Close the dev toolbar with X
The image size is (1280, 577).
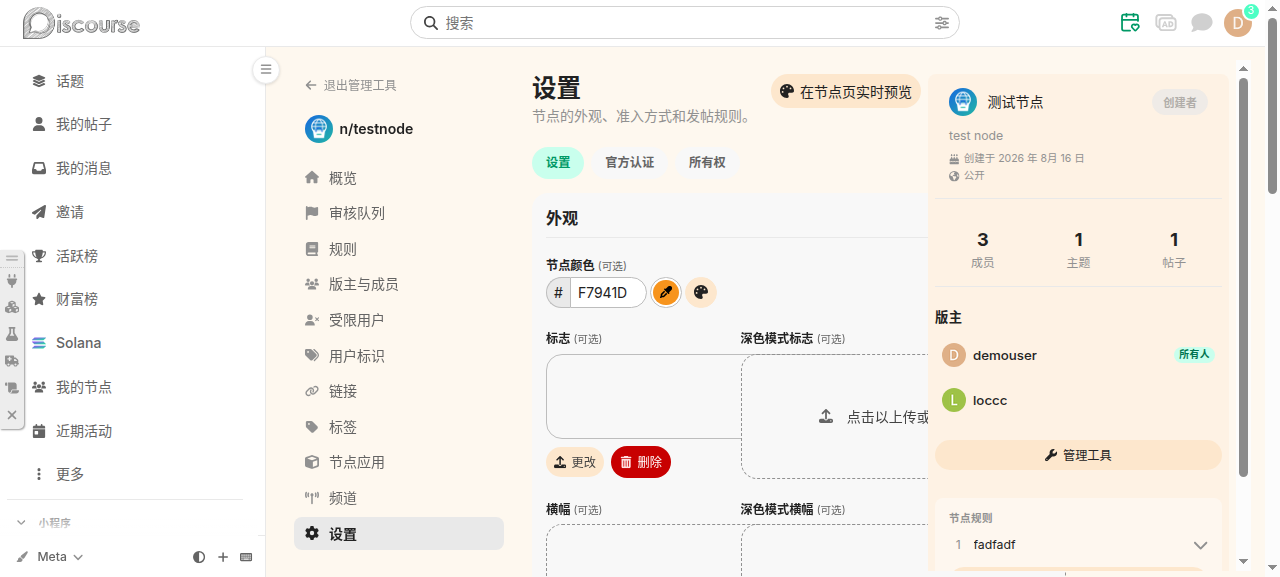click(12, 414)
